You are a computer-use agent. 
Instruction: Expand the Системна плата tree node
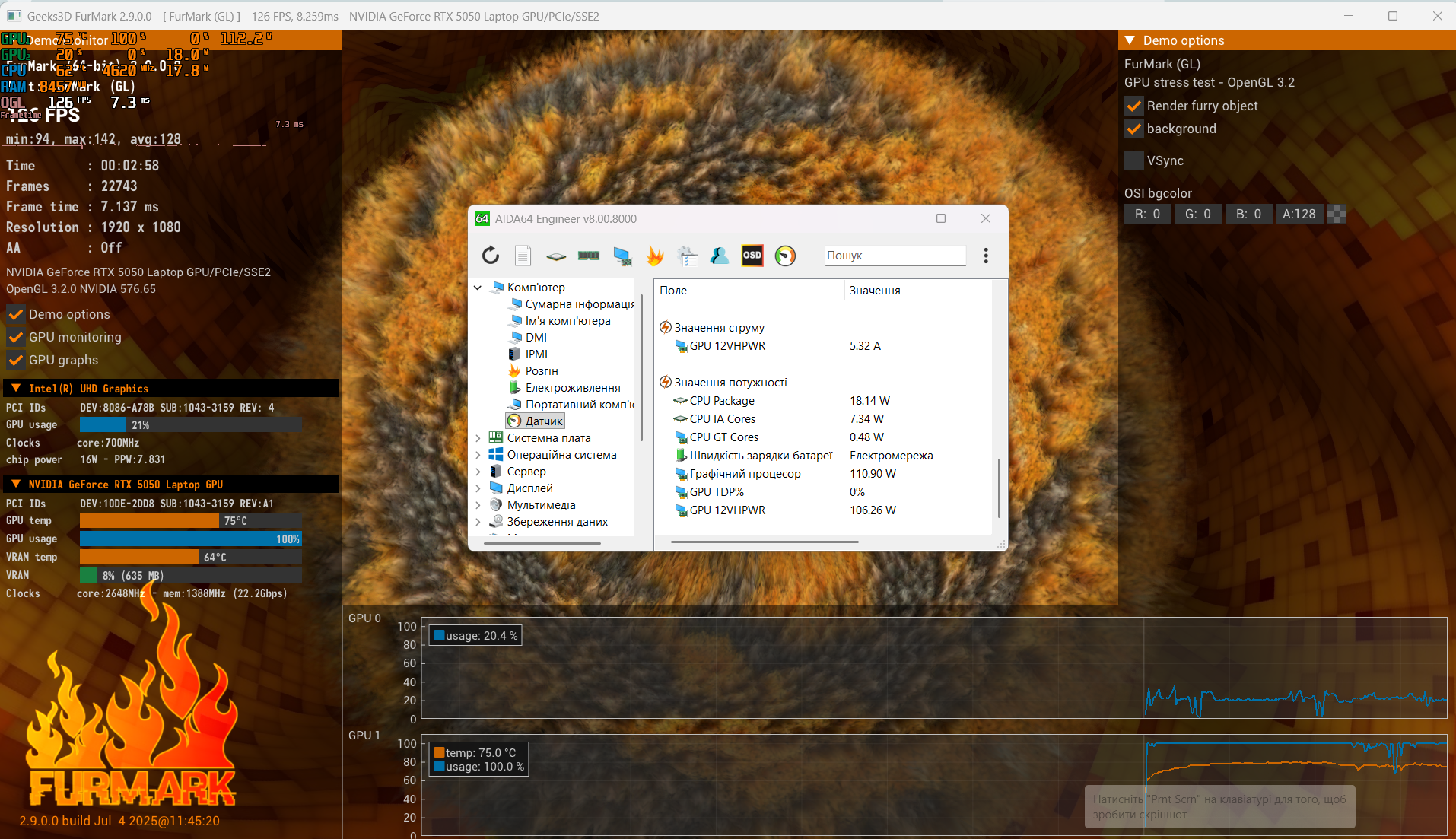[x=478, y=438]
